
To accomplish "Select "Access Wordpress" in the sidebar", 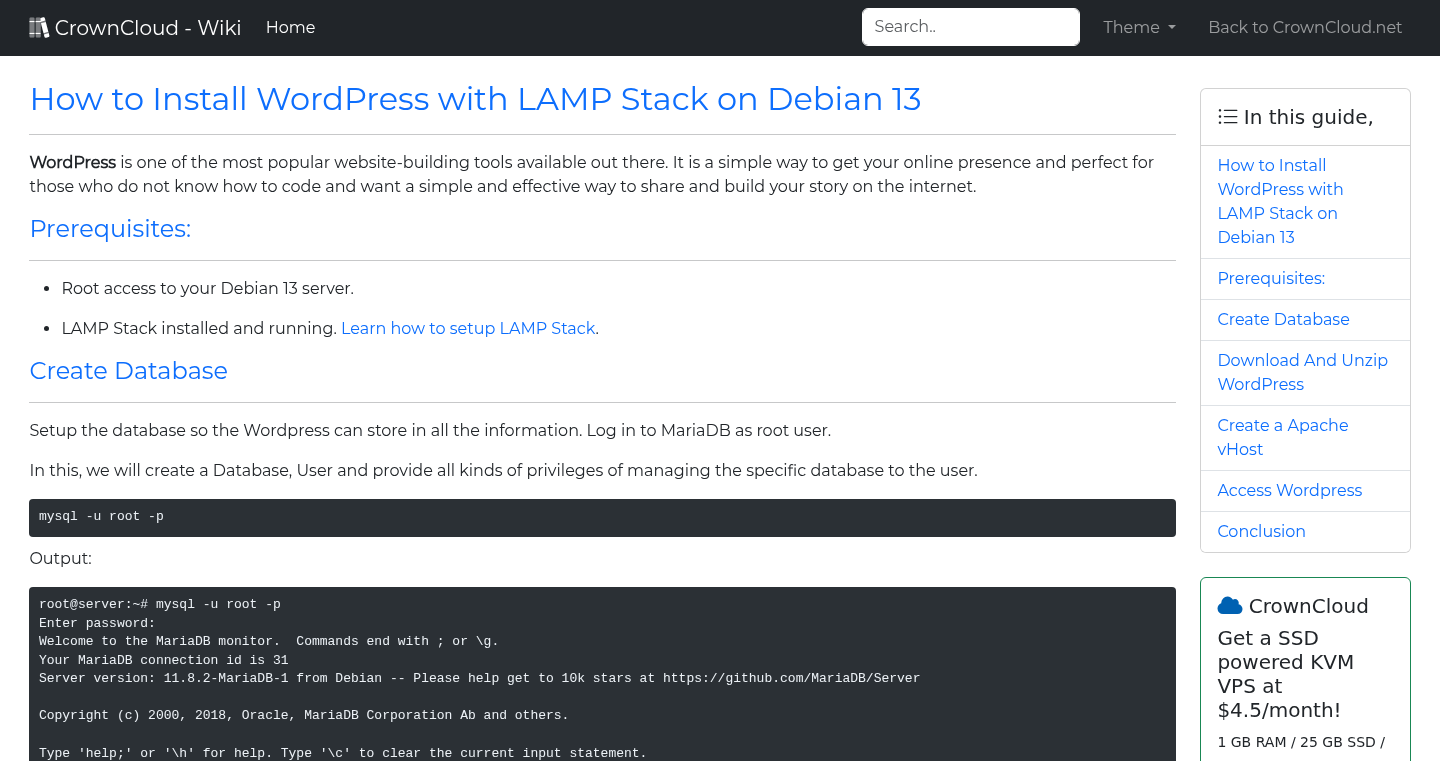I will (x=1289, y=490).
